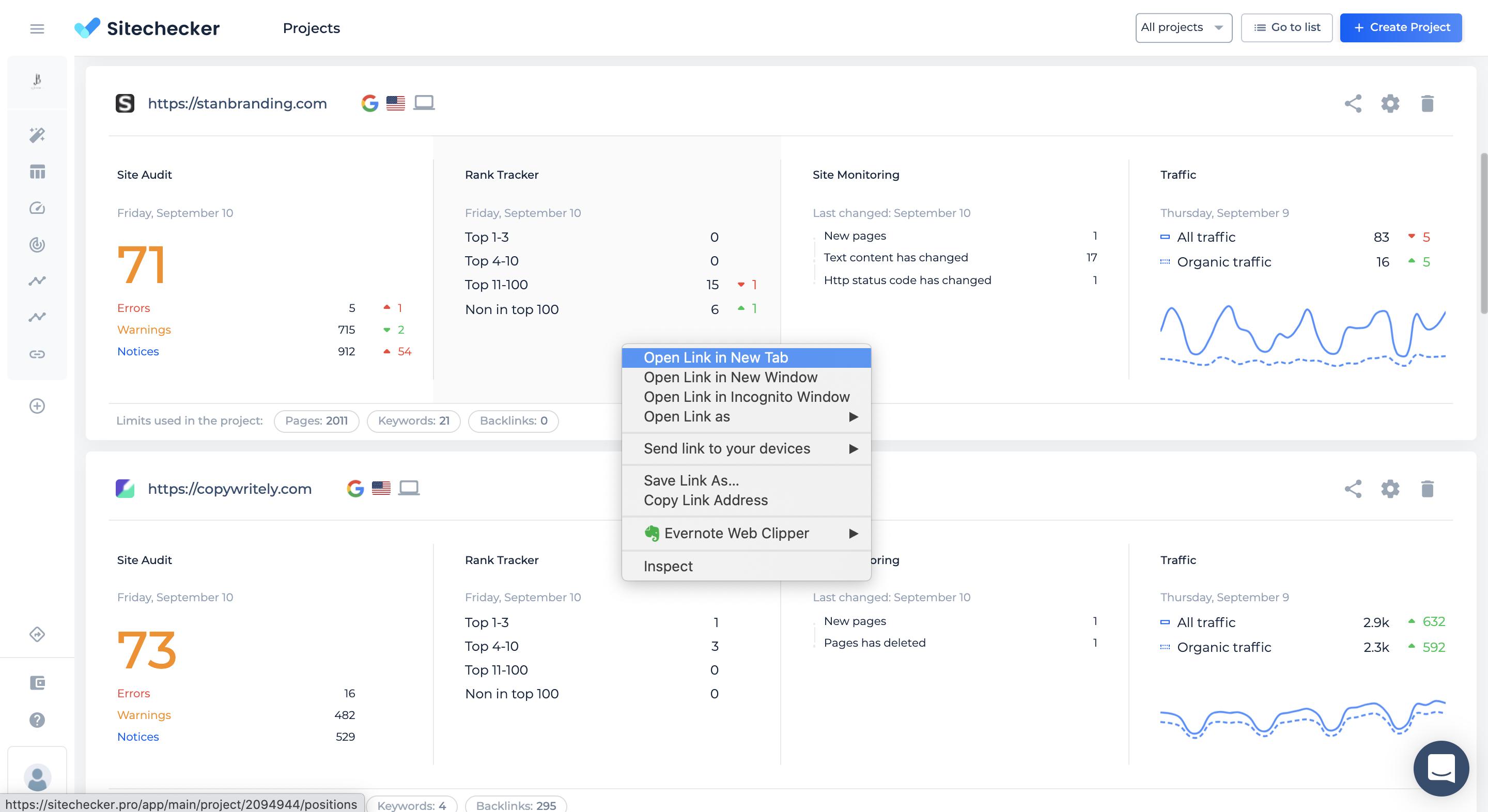
Task: Open settings gear for copywritely.com
Action: coord(1390,489)
